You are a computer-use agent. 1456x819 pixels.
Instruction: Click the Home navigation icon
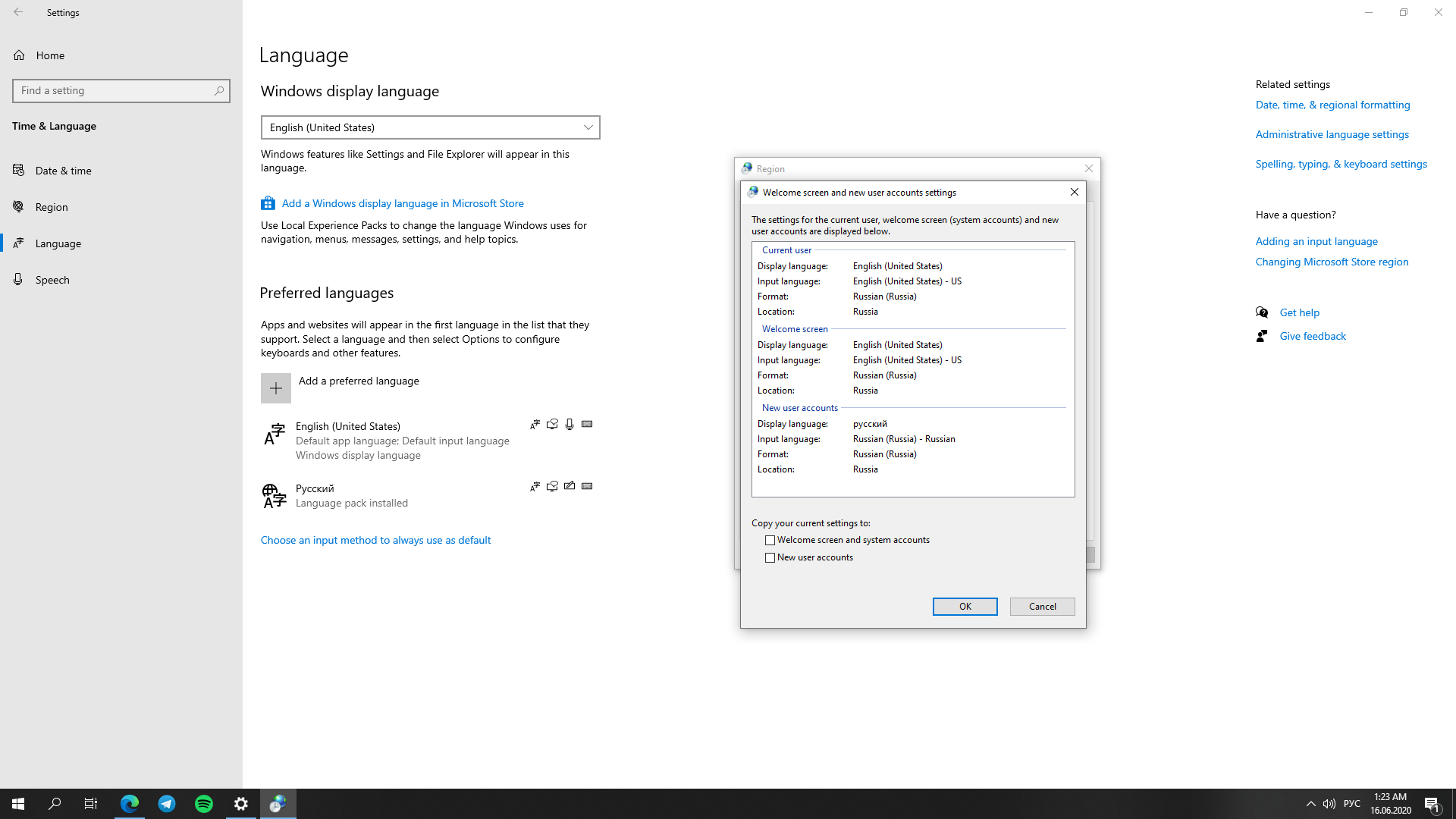coord(19,55)
